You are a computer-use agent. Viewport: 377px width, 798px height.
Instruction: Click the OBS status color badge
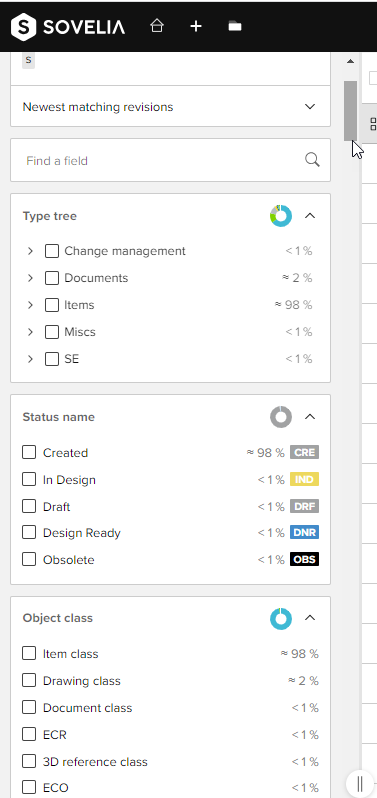(304, 559)
